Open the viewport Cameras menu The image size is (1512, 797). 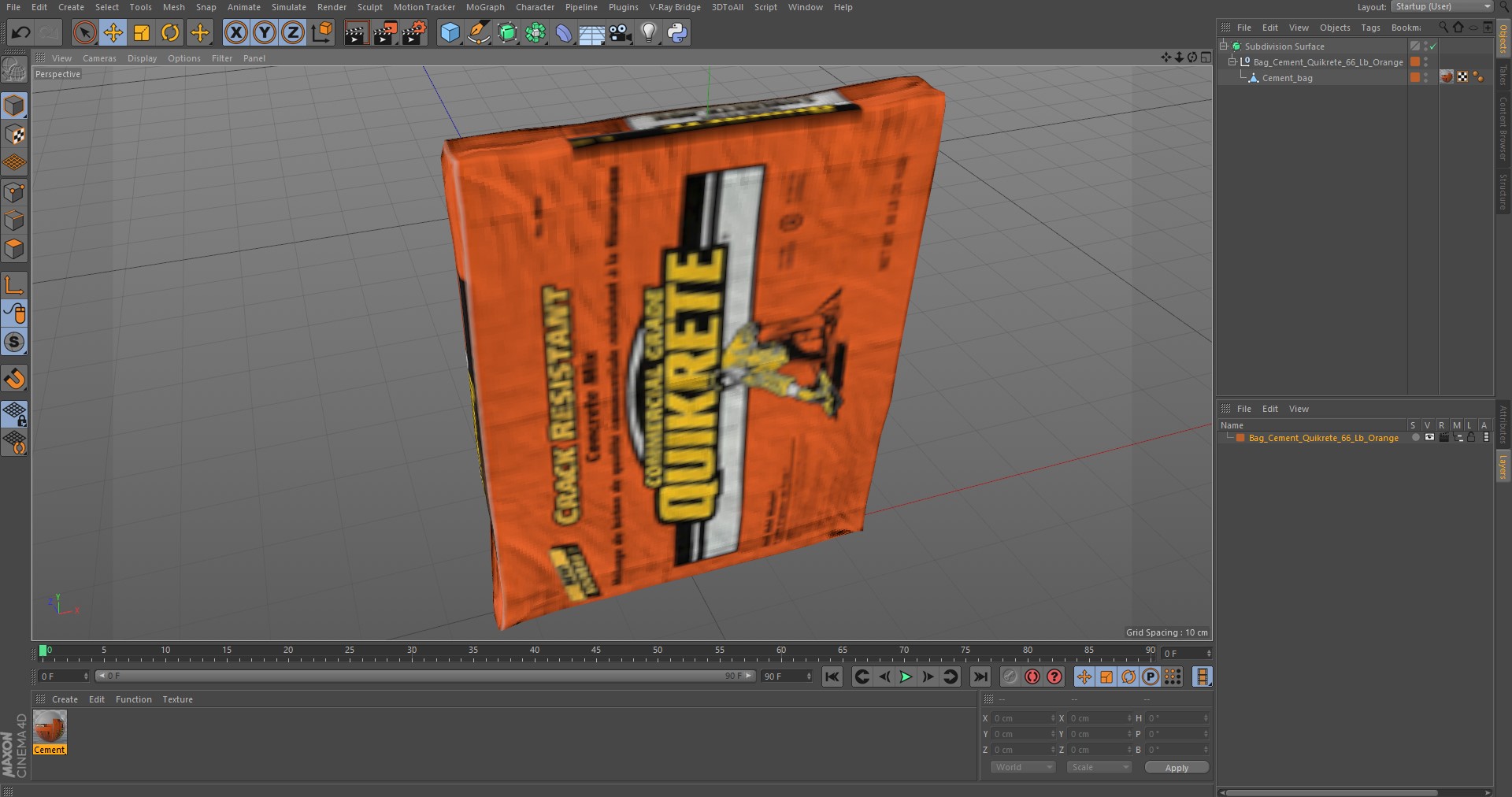(x=99, y=58)
